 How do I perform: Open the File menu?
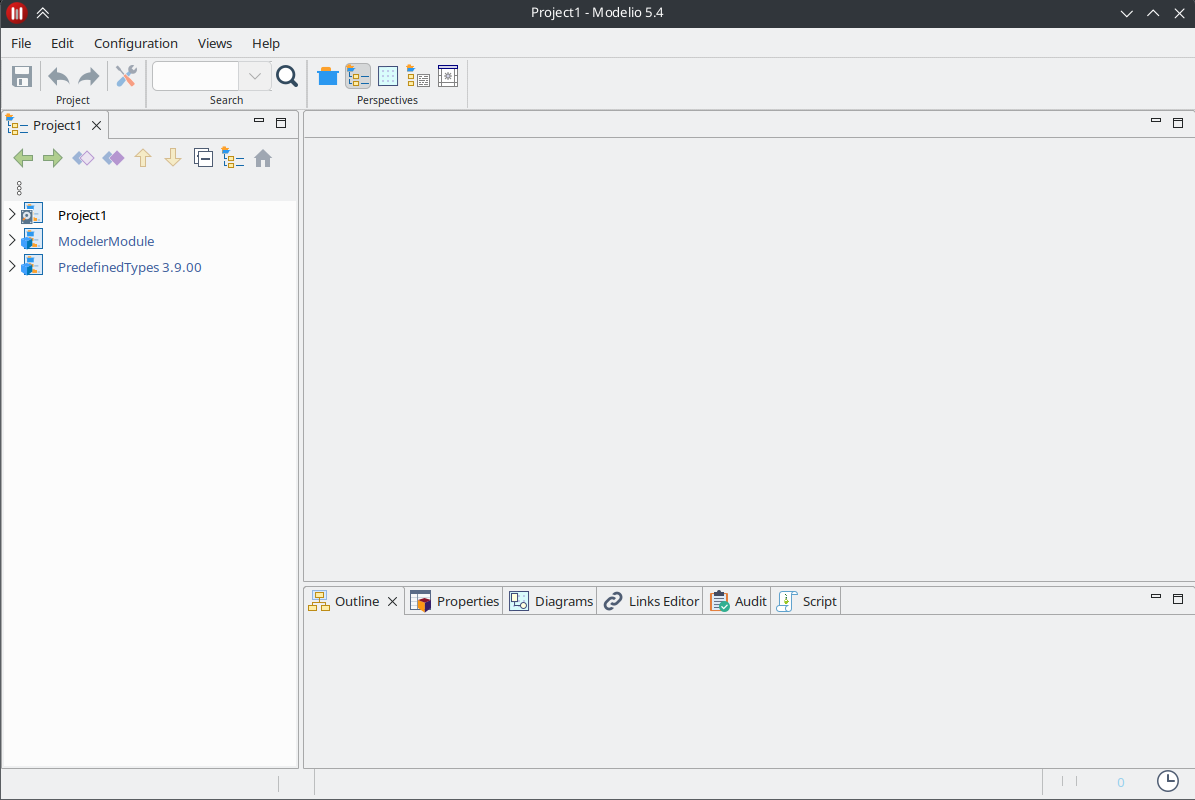point(21,43)
